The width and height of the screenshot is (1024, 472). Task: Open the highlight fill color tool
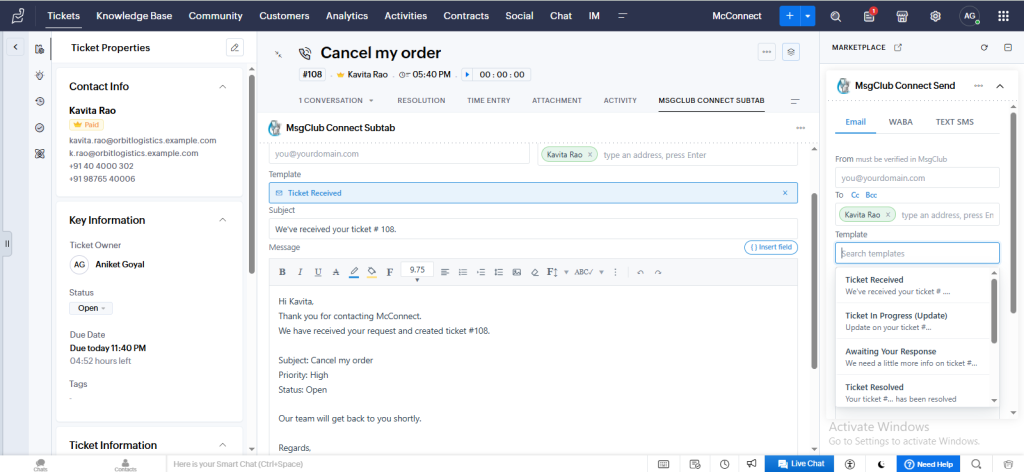(372, 272)
